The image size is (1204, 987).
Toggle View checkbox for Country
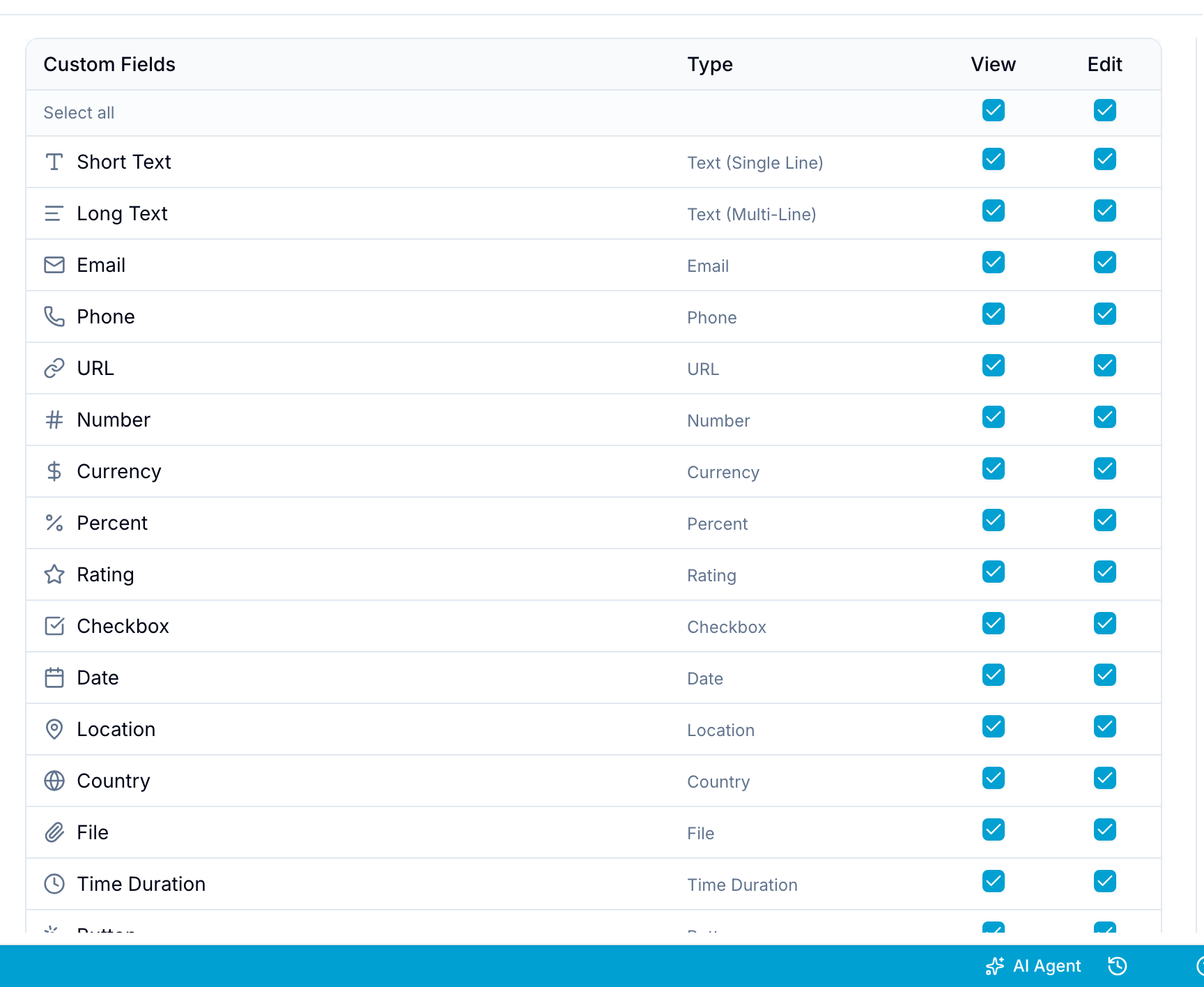click(x=994, y=778)
